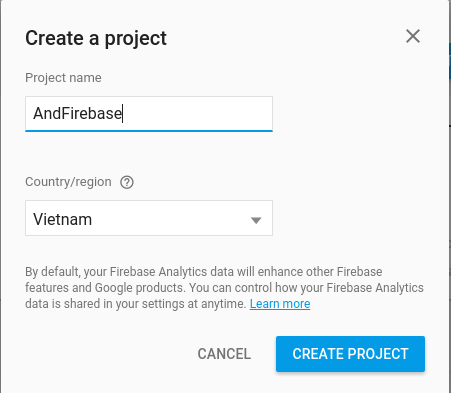Focus the Project name input field
Screen dimensions: 451x393
tap(149, 114)
